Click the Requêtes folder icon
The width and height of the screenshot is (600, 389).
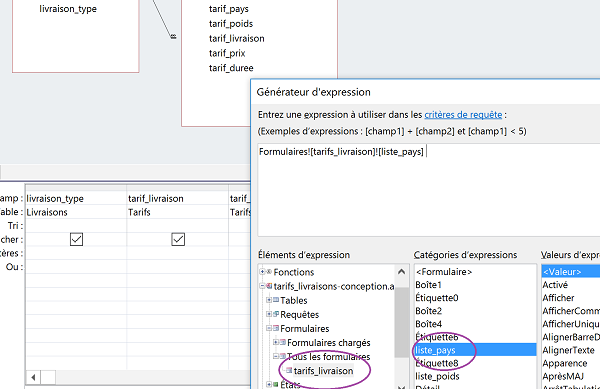(276, 314)
